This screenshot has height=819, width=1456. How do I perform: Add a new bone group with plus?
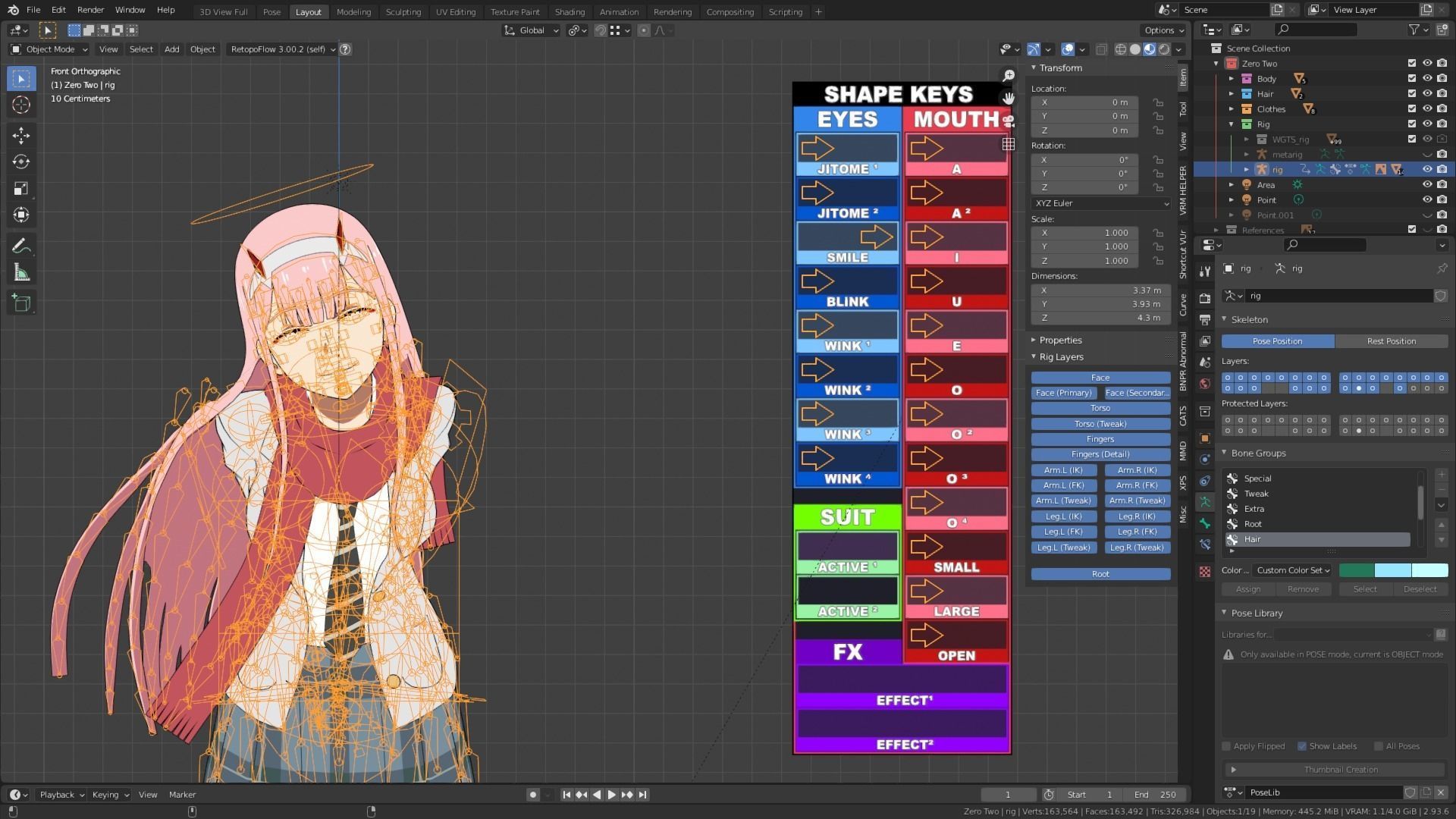(1442, 475)
